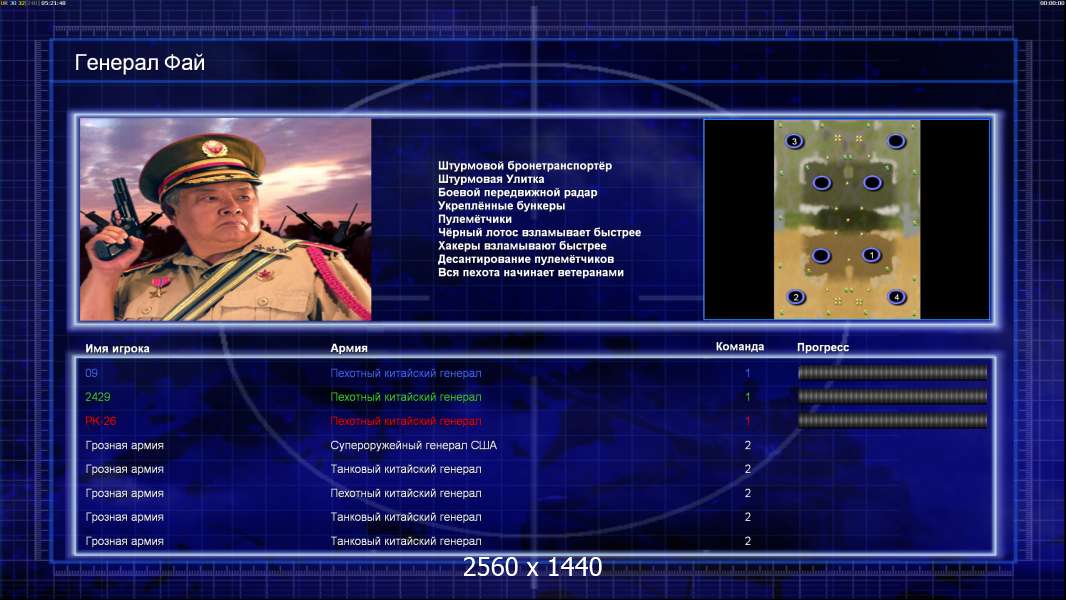Viewport: 1066px width, 600px height.
Task: Click the 'Прогресс' column header
Action: [823, 347]
